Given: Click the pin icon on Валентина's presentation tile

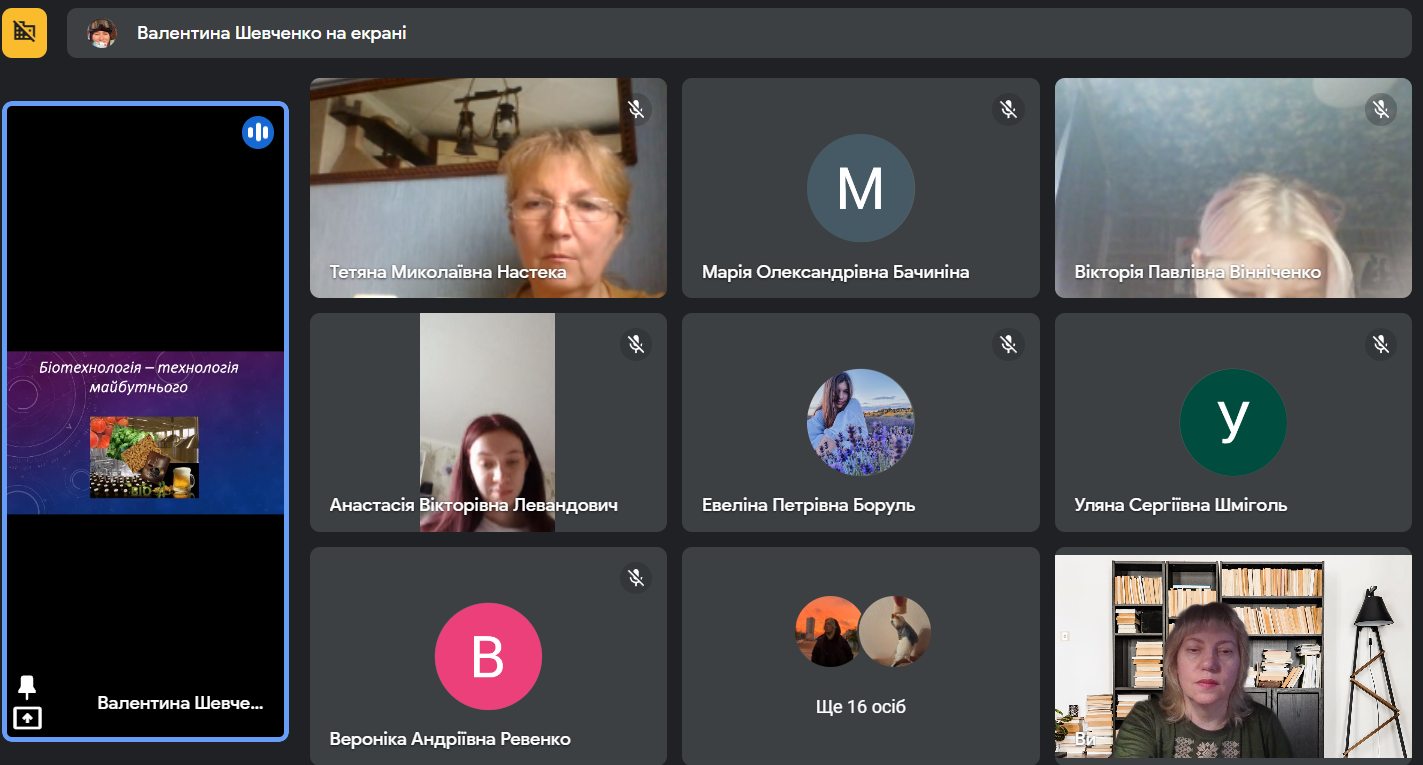Looking at the screenshot, I should coord(27,687).
